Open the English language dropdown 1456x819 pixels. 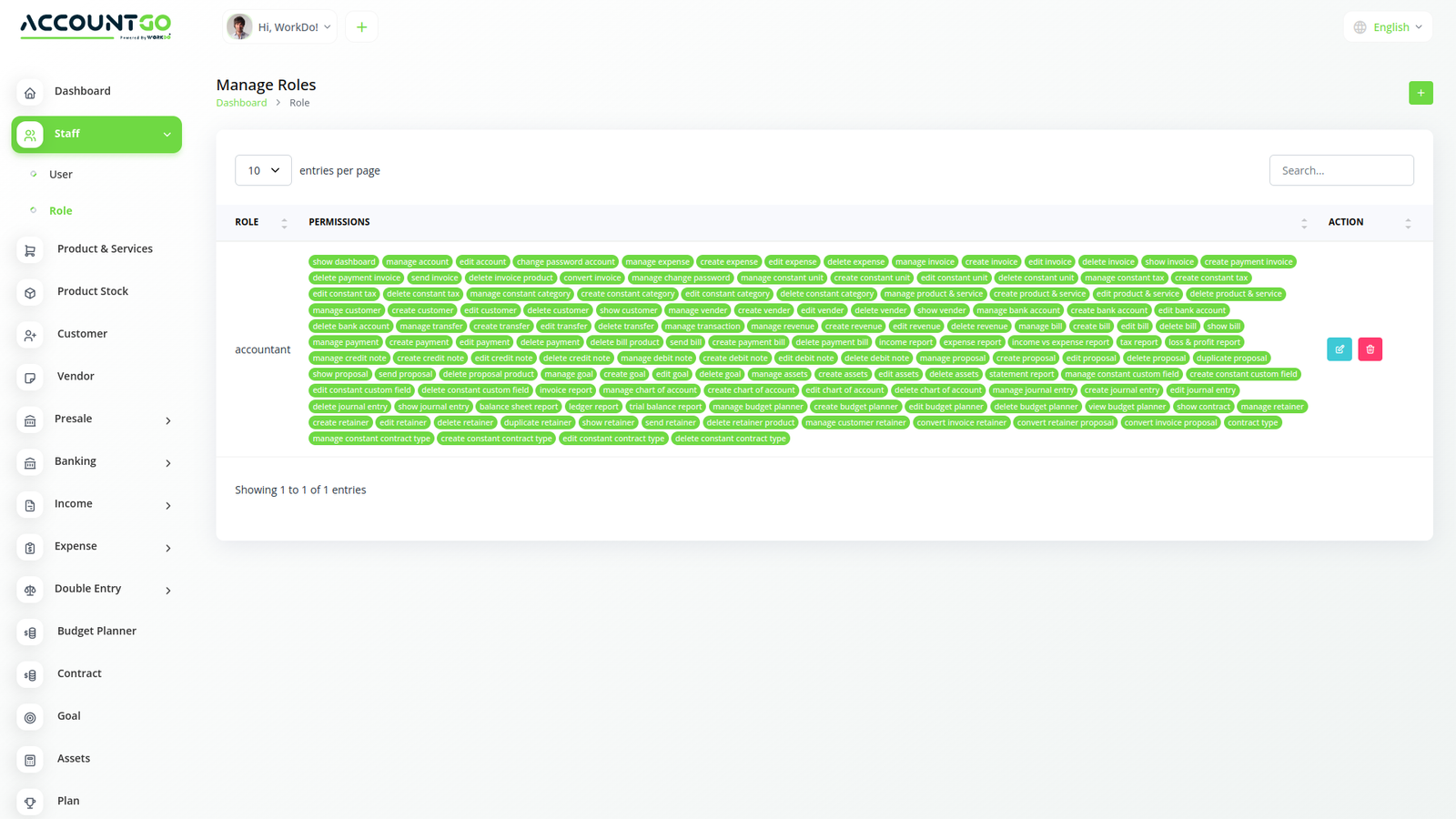(1388, 27)
